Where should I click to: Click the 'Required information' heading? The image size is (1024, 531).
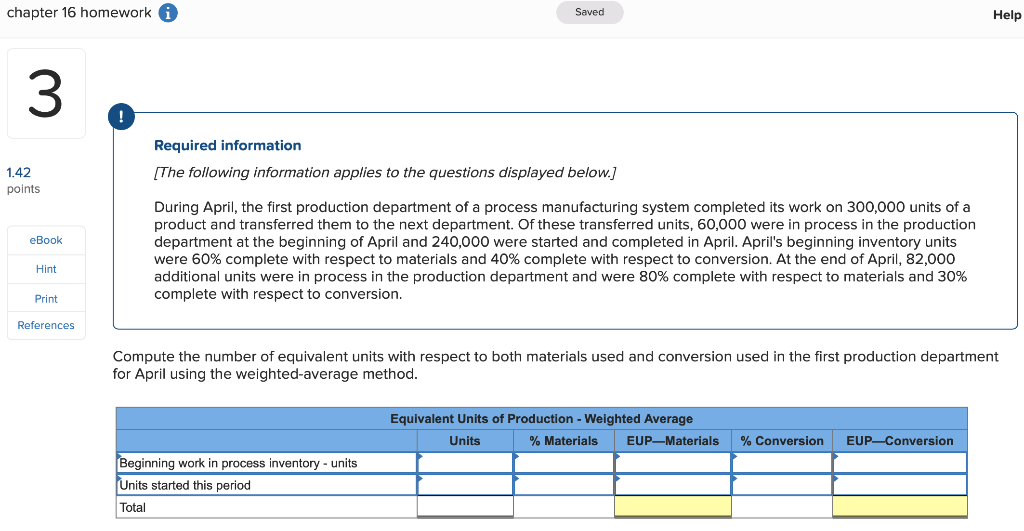pos(228,146)
